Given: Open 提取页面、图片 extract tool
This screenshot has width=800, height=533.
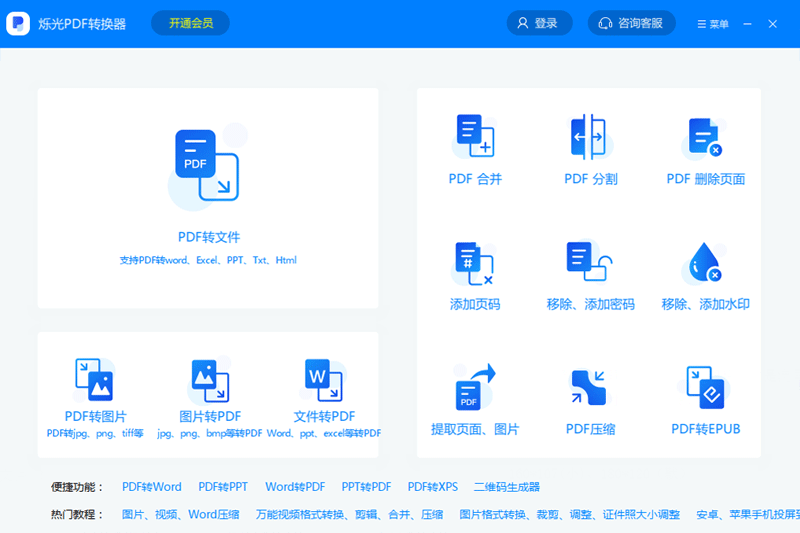Looking at the screenshot, I should point(475,387).
